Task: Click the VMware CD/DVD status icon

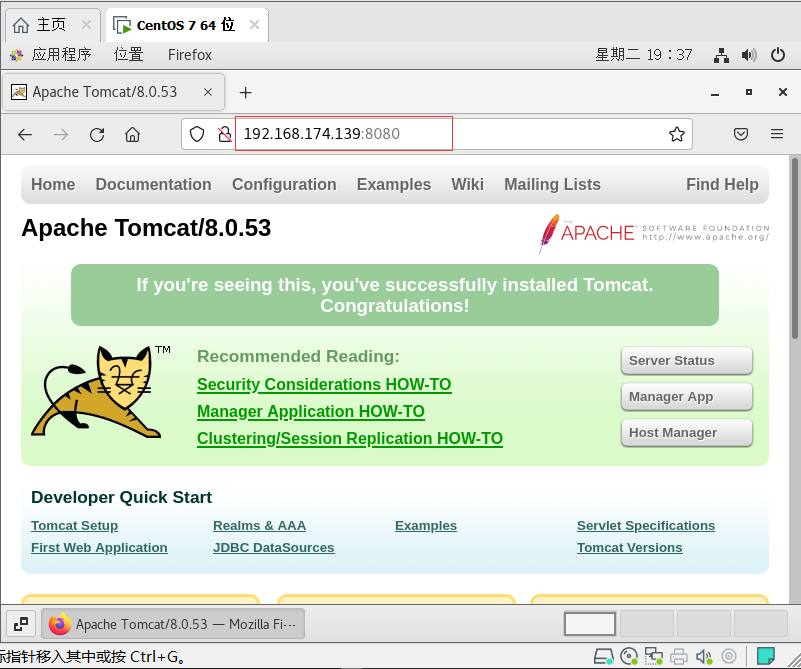Action: coord(629,656)
